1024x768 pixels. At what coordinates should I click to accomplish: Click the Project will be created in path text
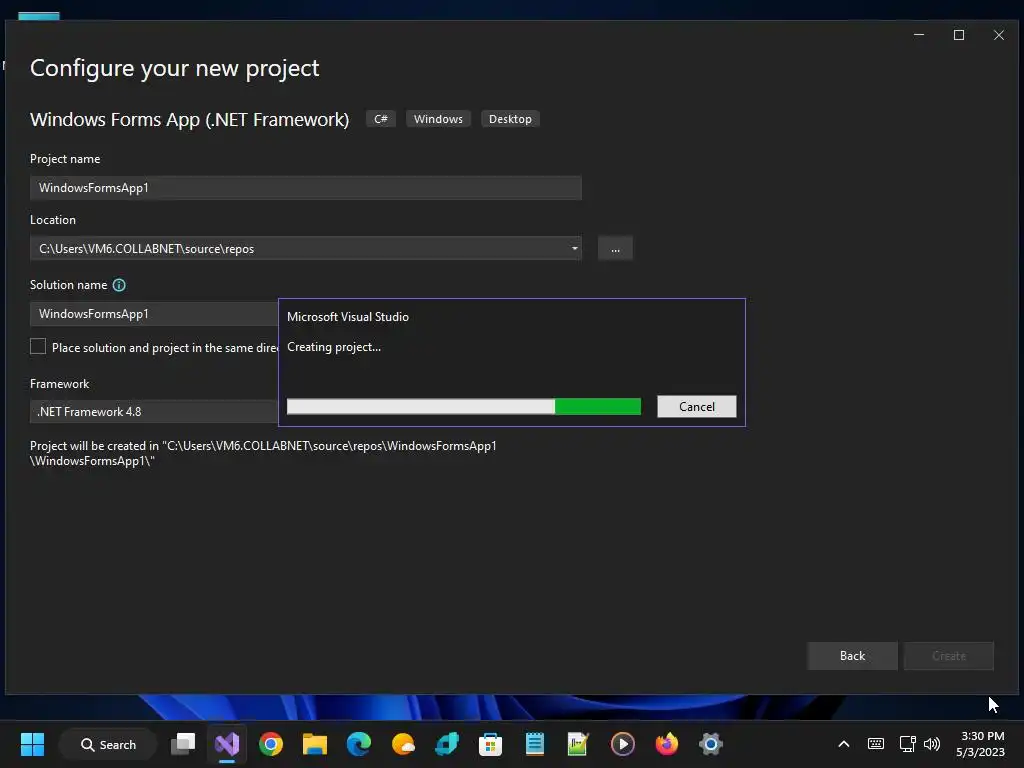pyautogui.click(x=263, y=453)
